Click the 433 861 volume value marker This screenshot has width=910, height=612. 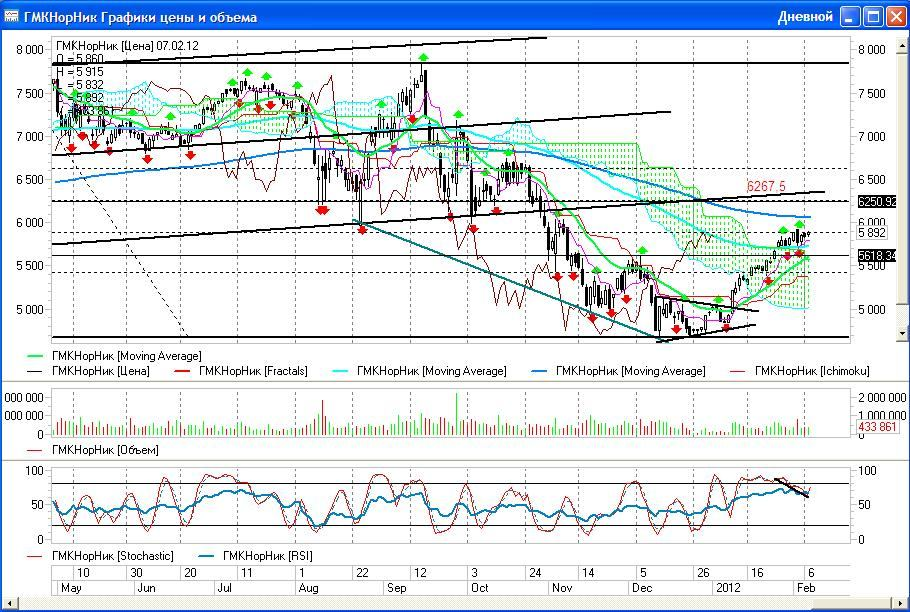click(x=877, y=426)
